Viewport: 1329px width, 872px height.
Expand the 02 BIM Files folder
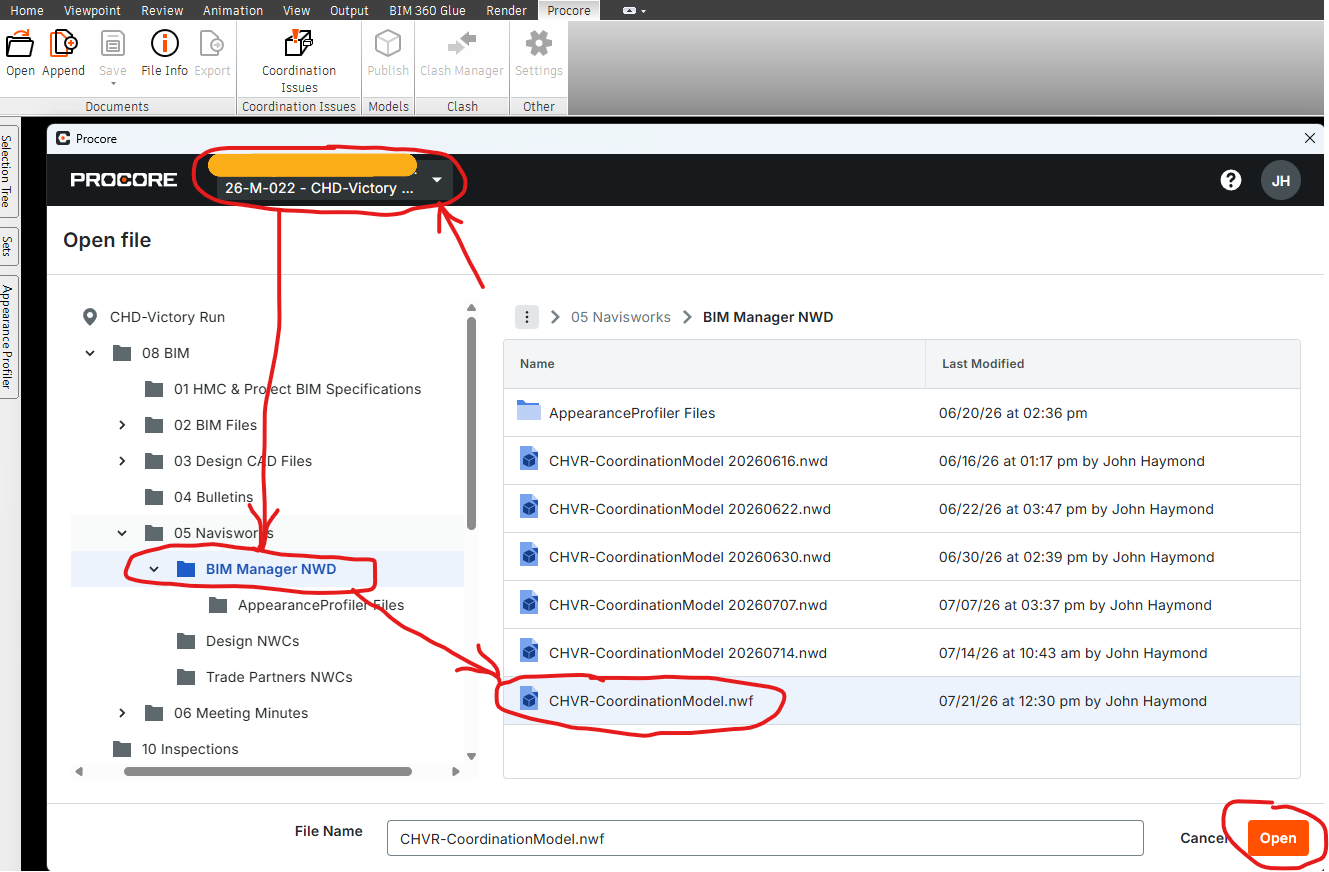pyautogui.click(x=122, y=425)
